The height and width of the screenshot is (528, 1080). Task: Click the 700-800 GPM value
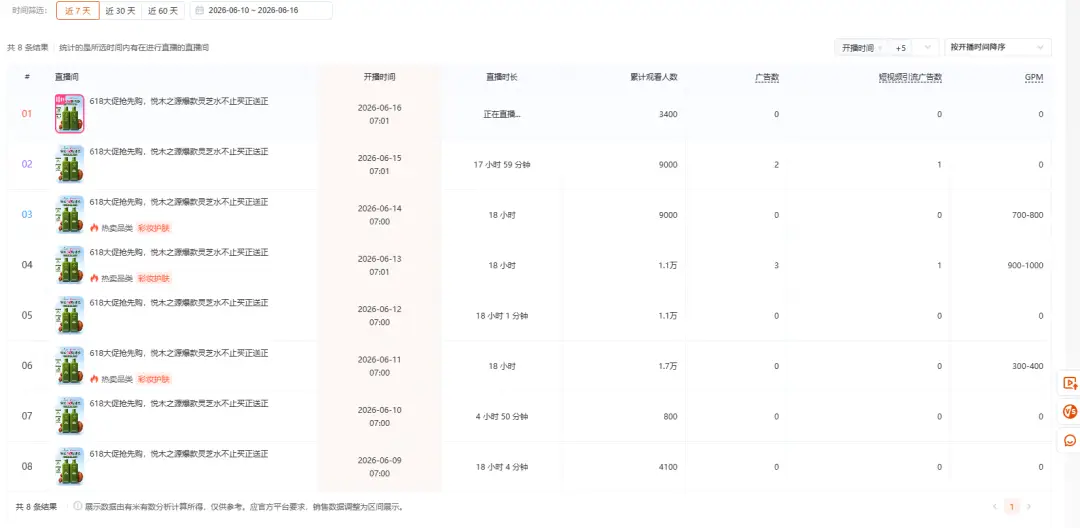[x=1027, y=215]
